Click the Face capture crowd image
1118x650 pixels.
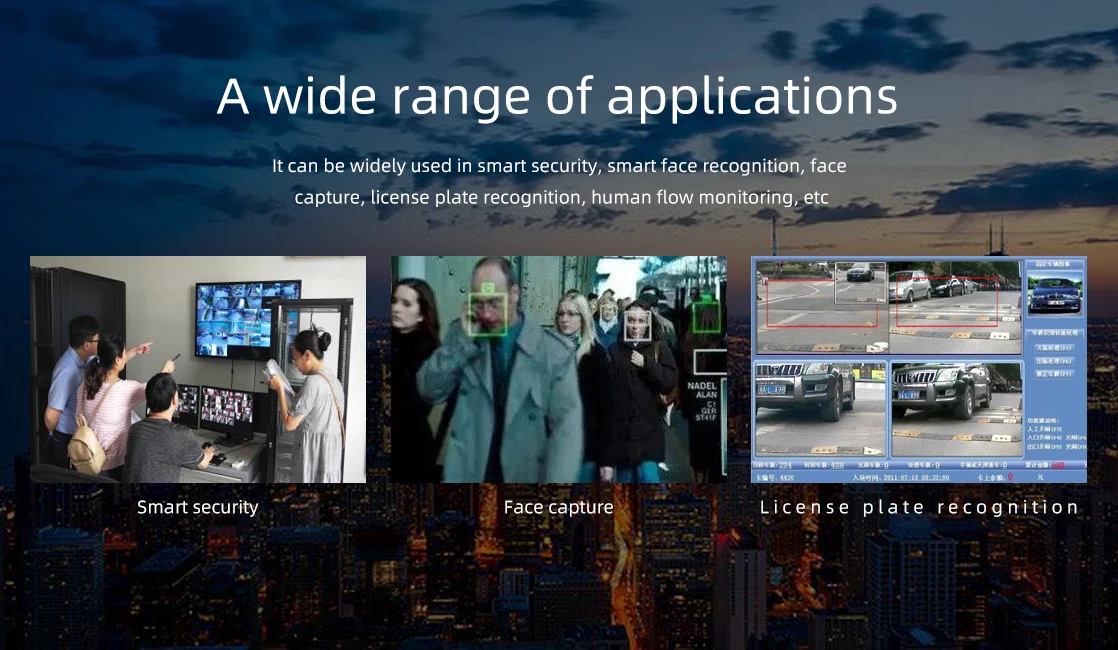coord(559,369)
